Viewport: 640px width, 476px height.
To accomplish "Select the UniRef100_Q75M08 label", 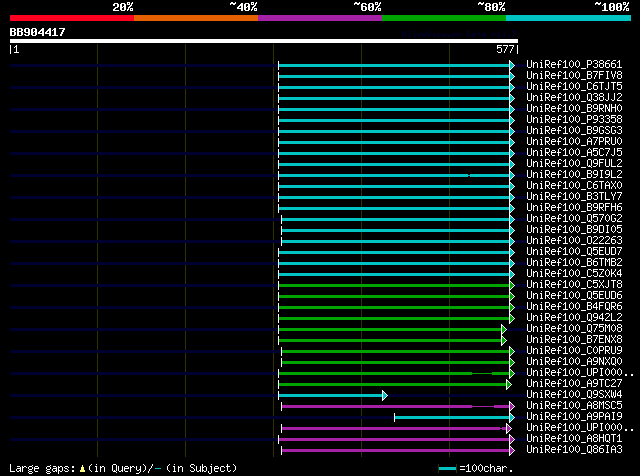I will [574, 329].
